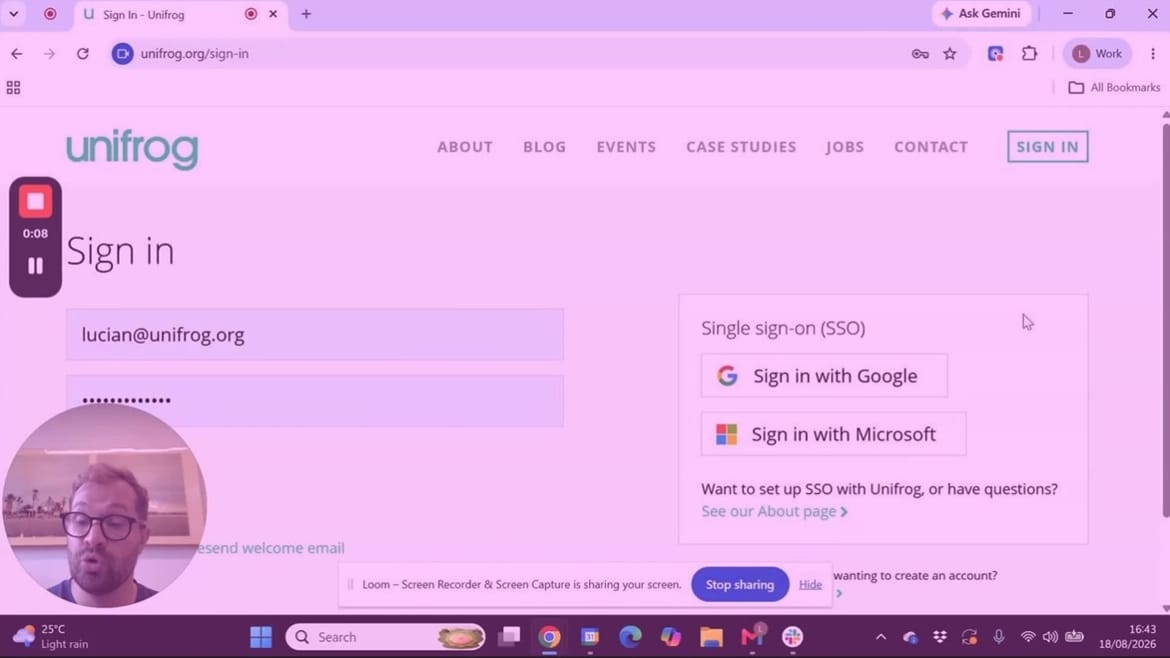1170x658 pixels.
Task: Click the site info icon beside URL
Action: pos(122,54)
